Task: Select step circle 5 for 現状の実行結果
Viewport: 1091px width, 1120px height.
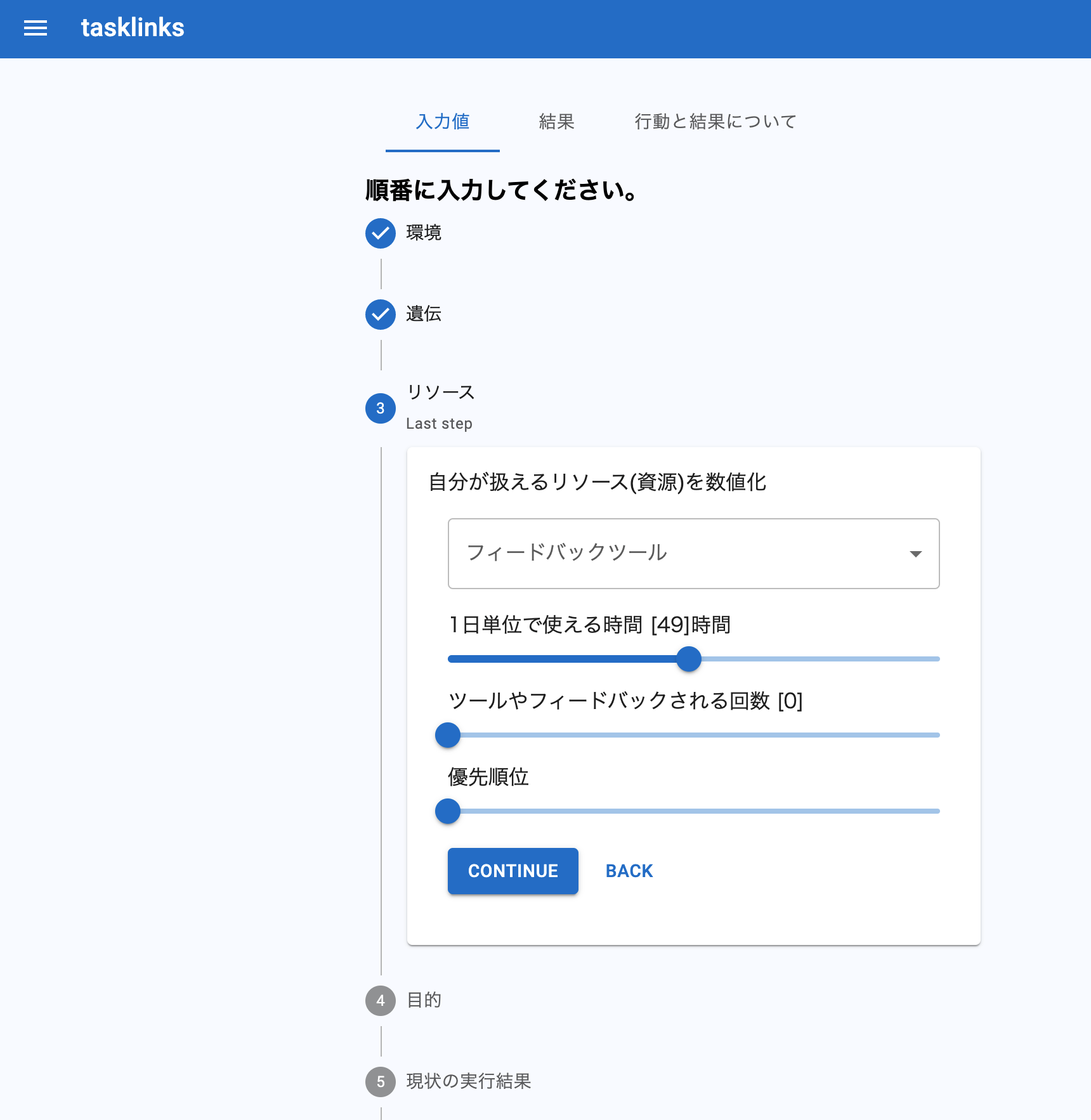Action: click(x=380, y=1082)
